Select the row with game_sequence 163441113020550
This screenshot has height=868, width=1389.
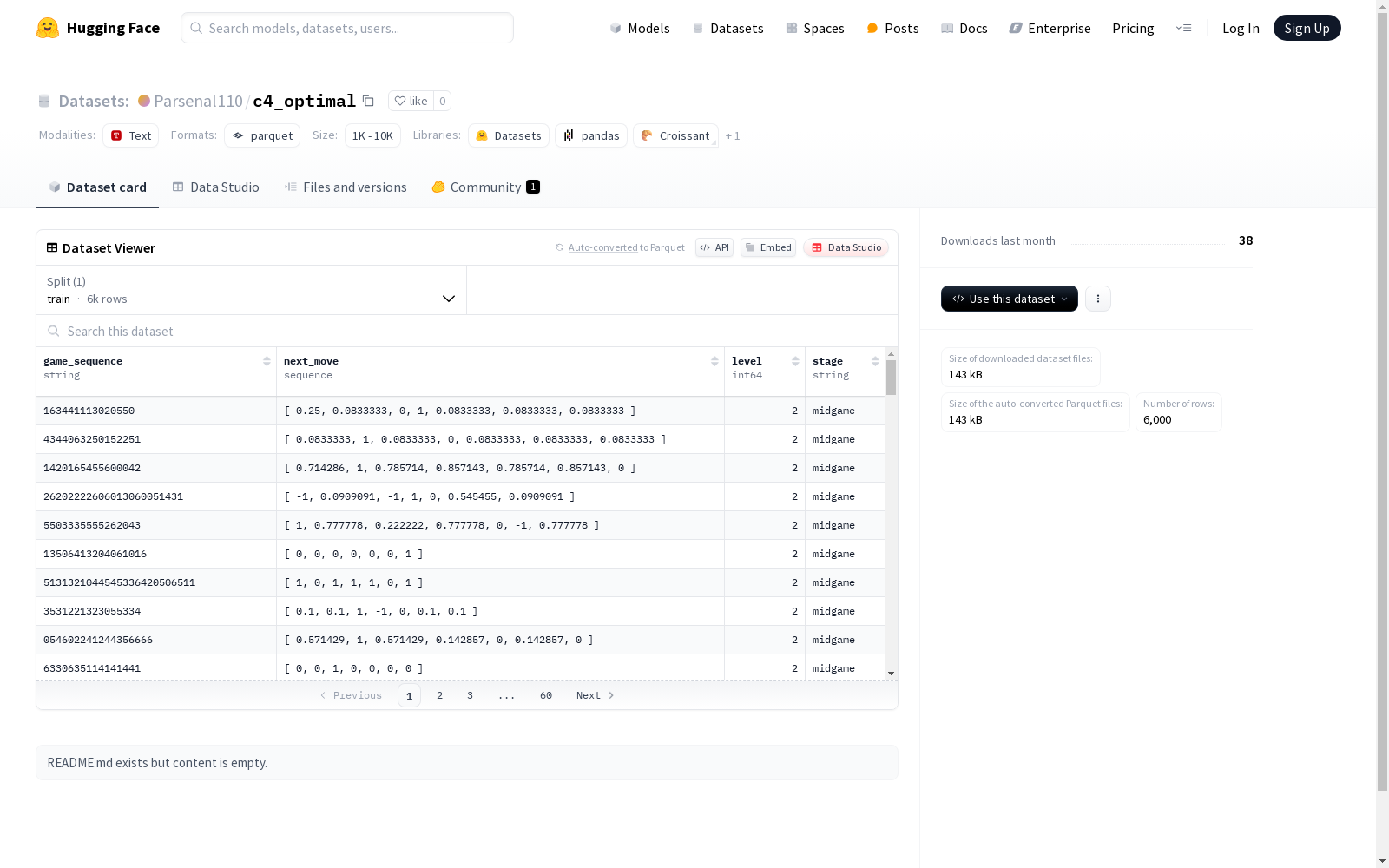click(460, 411)
